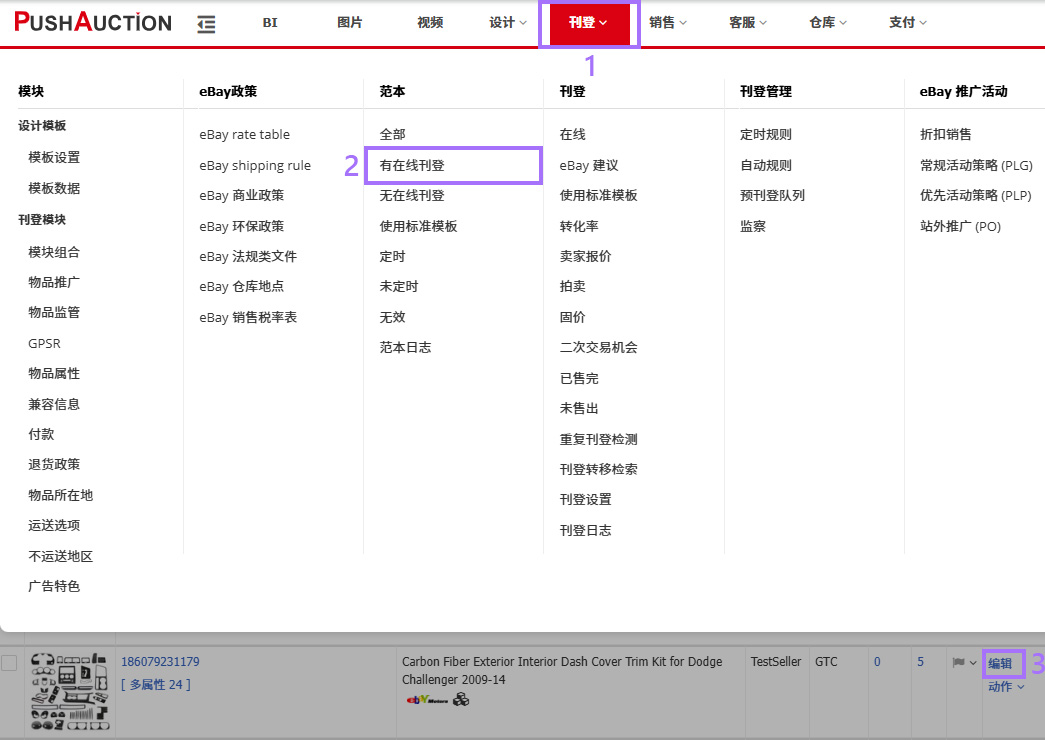The image size is (1045, 740).
Task: Open the 刊登 top menu tab
Action: 588,23
